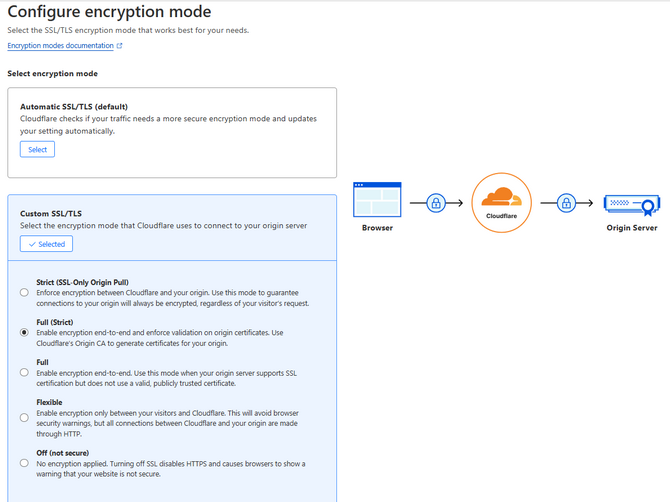Click the Browser window icon in diagram
This screenshot has width=670, height=502.
377,200
